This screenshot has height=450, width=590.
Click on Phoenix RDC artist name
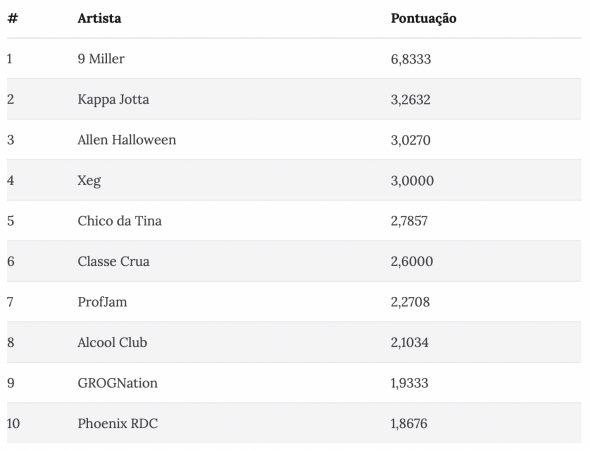pos(118,423)
